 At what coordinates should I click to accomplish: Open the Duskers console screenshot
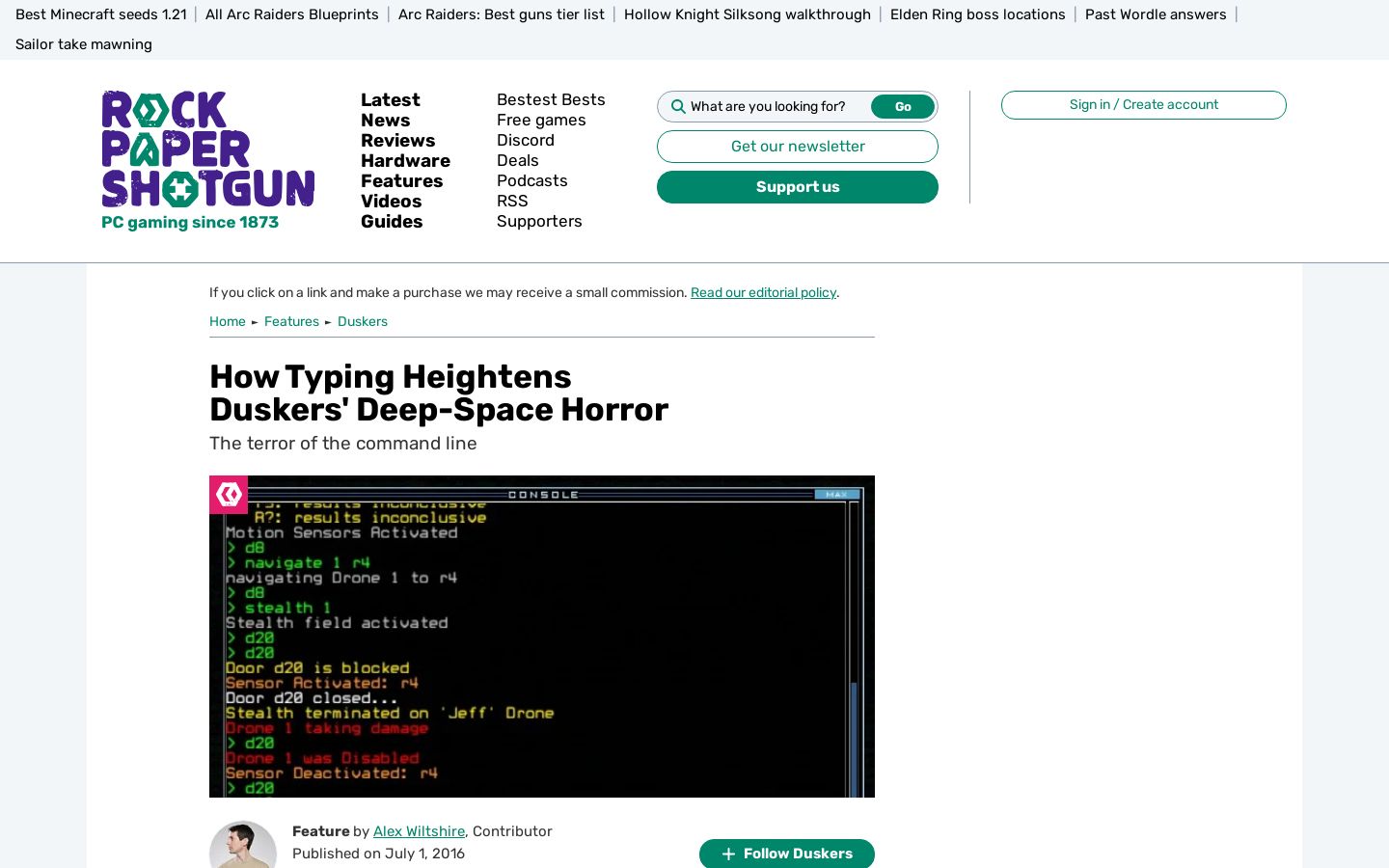542,637
